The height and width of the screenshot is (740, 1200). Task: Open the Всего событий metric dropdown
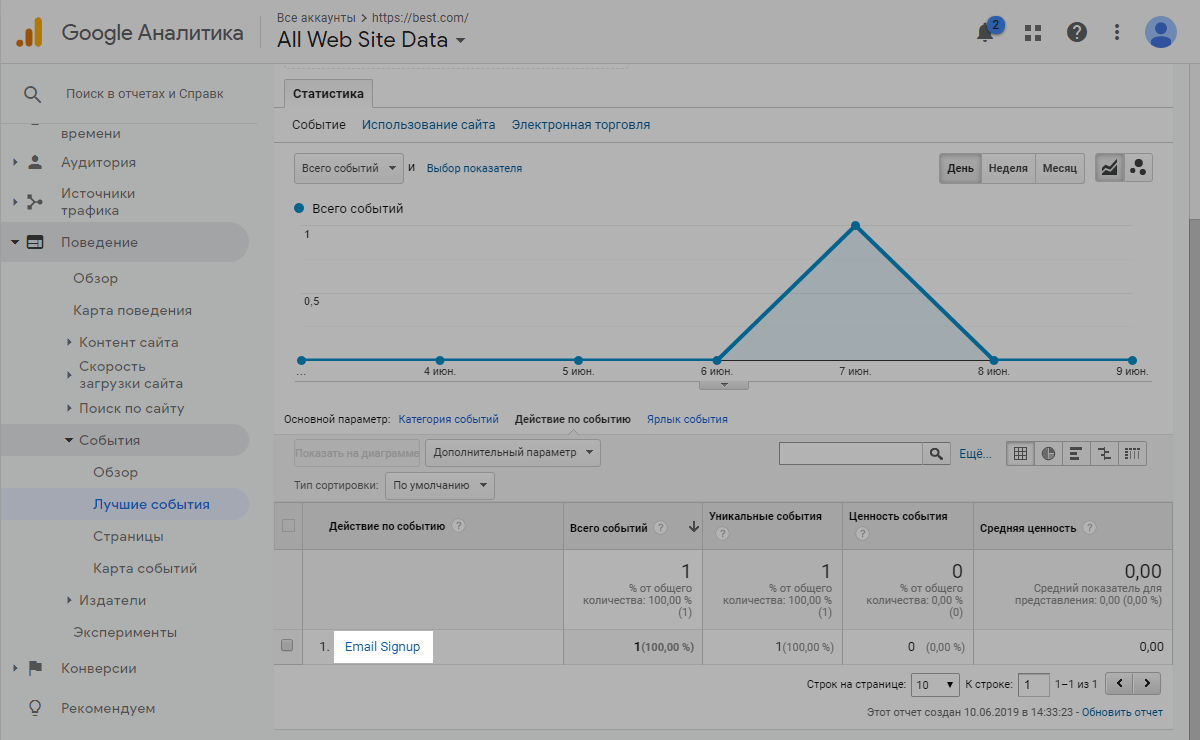348,168
